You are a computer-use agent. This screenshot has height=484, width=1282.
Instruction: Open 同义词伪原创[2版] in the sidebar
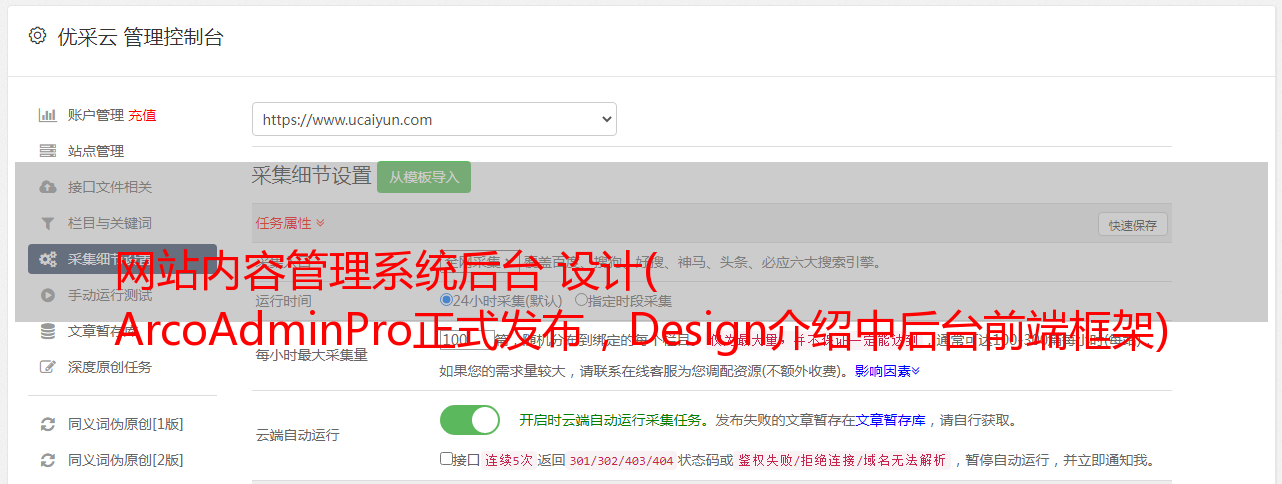click(x=125, y=460)
